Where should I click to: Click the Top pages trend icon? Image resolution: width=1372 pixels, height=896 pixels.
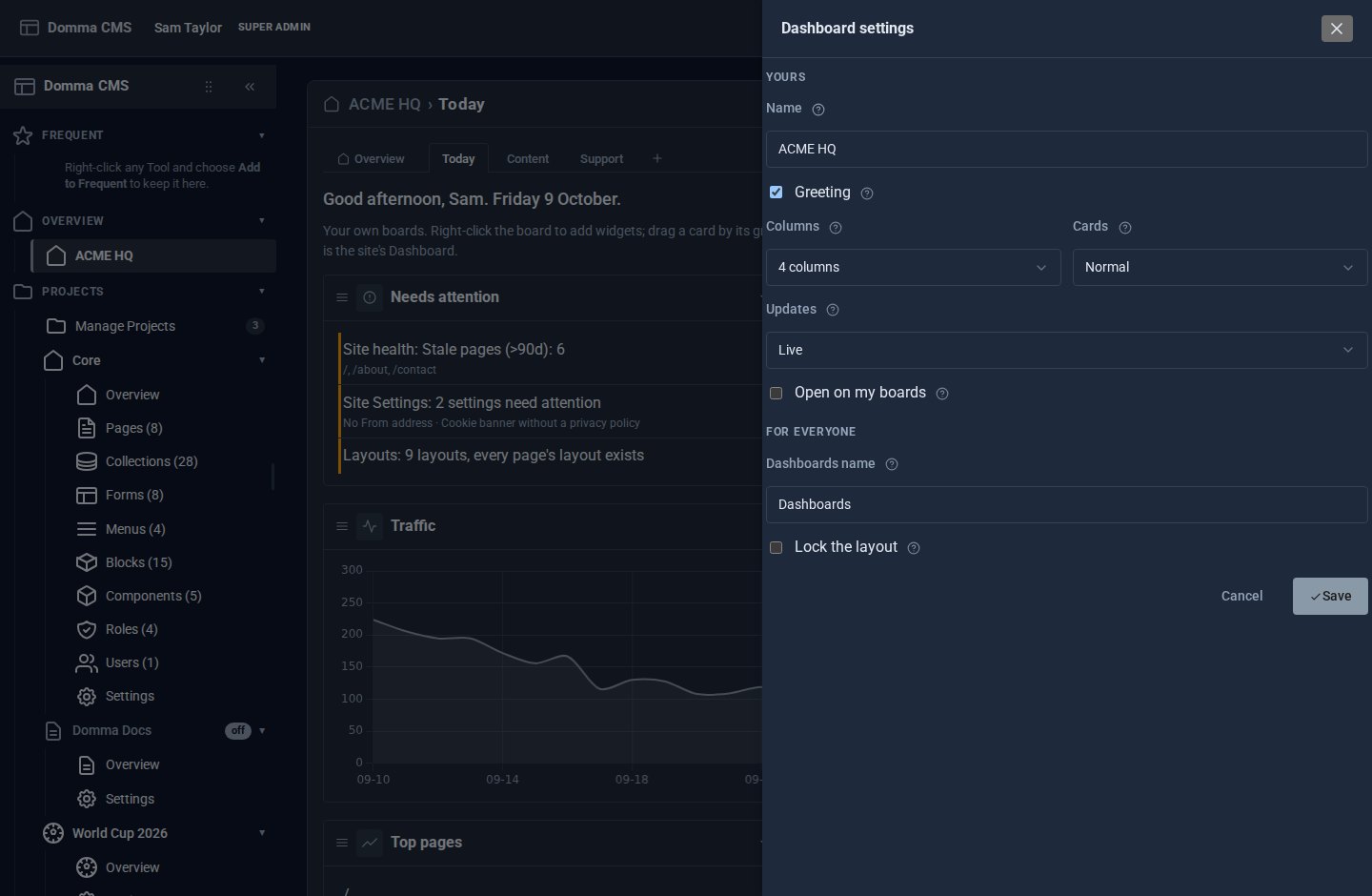[370, 843]
